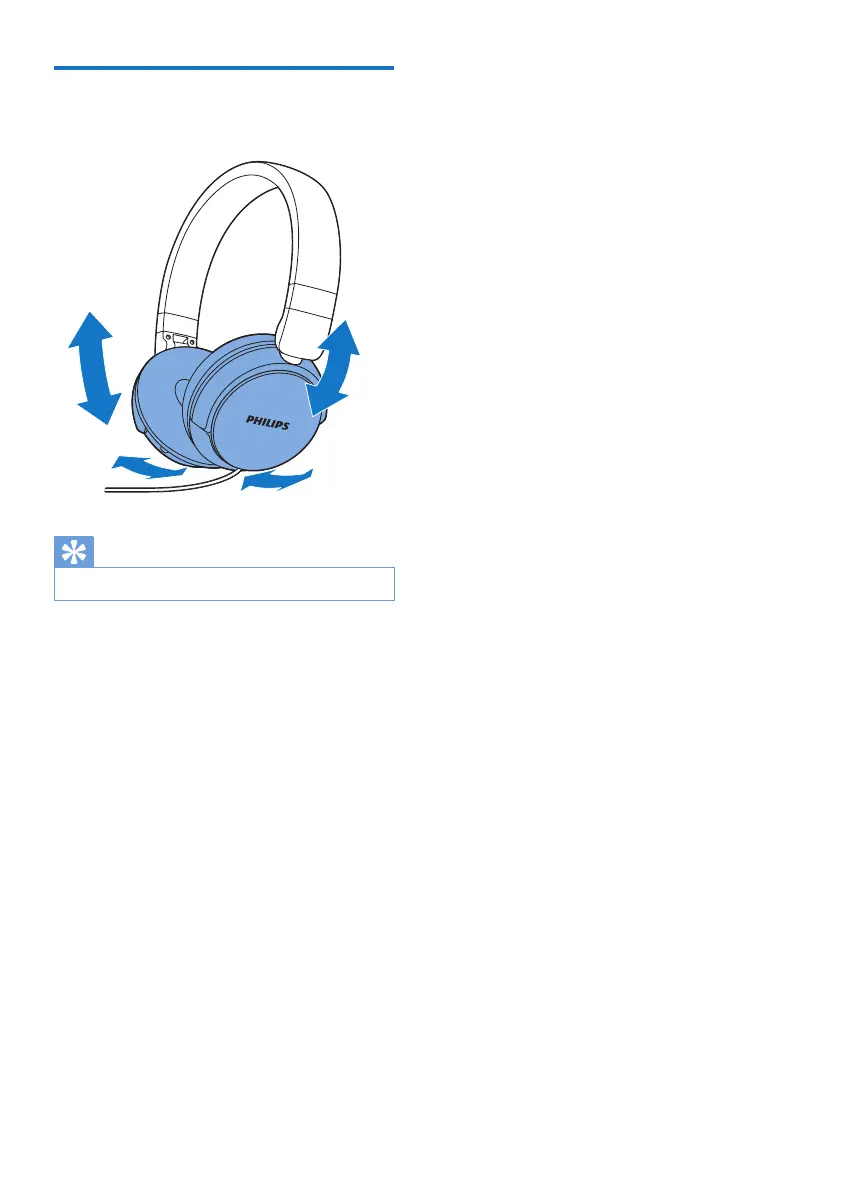Select the rear blue ear cup

coord(161,403)
